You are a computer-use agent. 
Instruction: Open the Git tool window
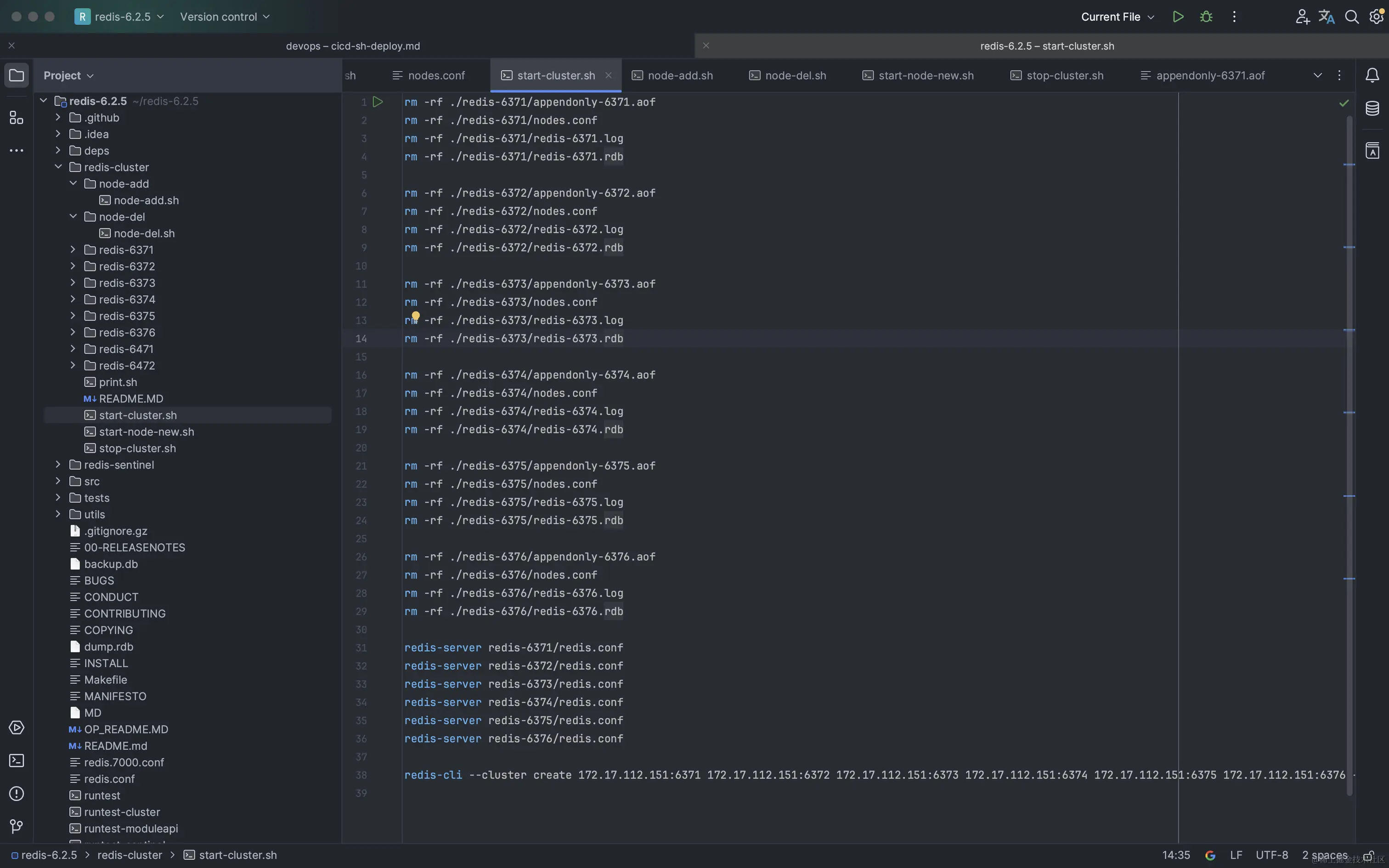tap(17, 826)
